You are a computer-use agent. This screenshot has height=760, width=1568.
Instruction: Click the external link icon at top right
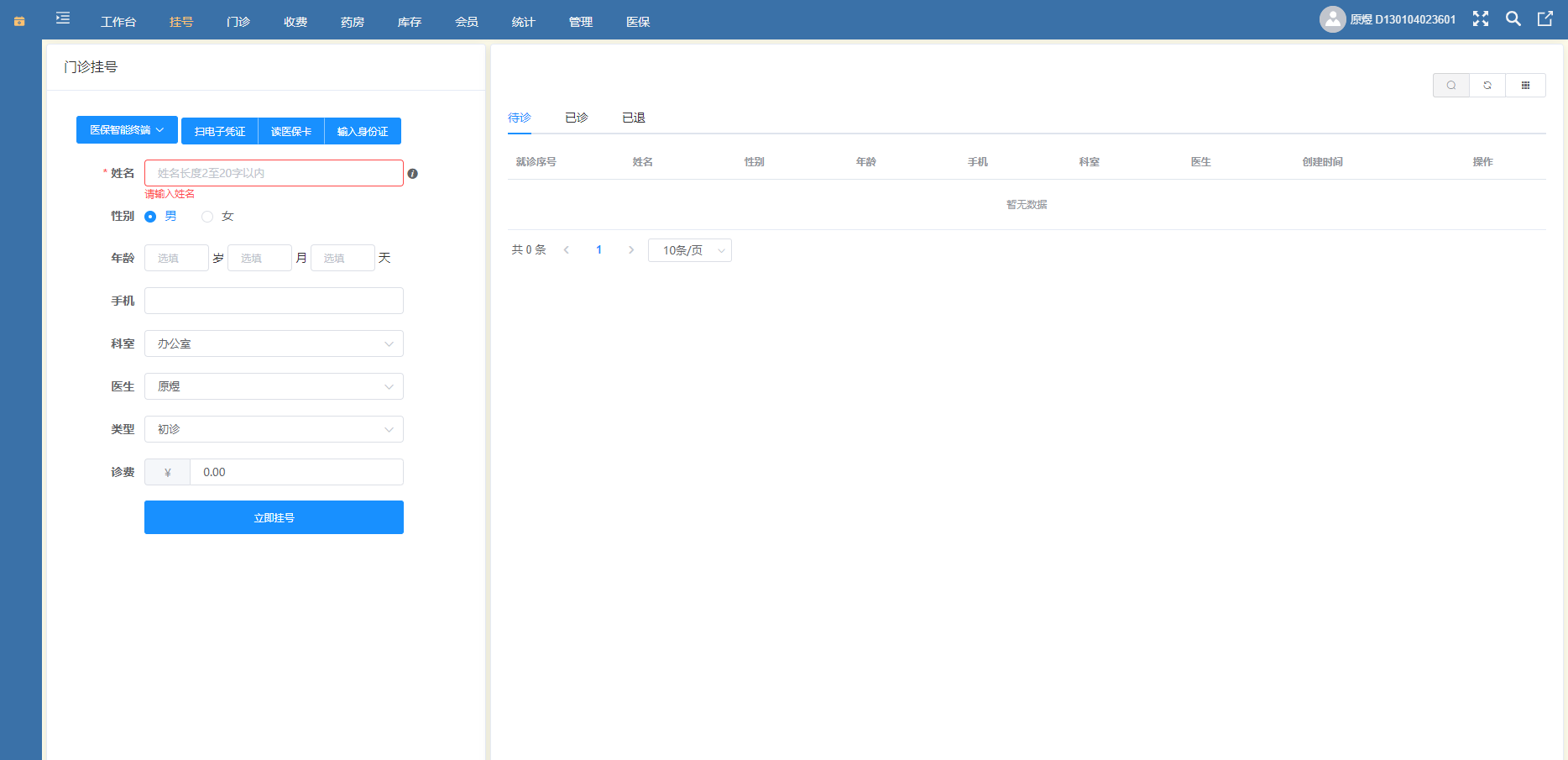pyautogui.click(x=1545, y=18)
